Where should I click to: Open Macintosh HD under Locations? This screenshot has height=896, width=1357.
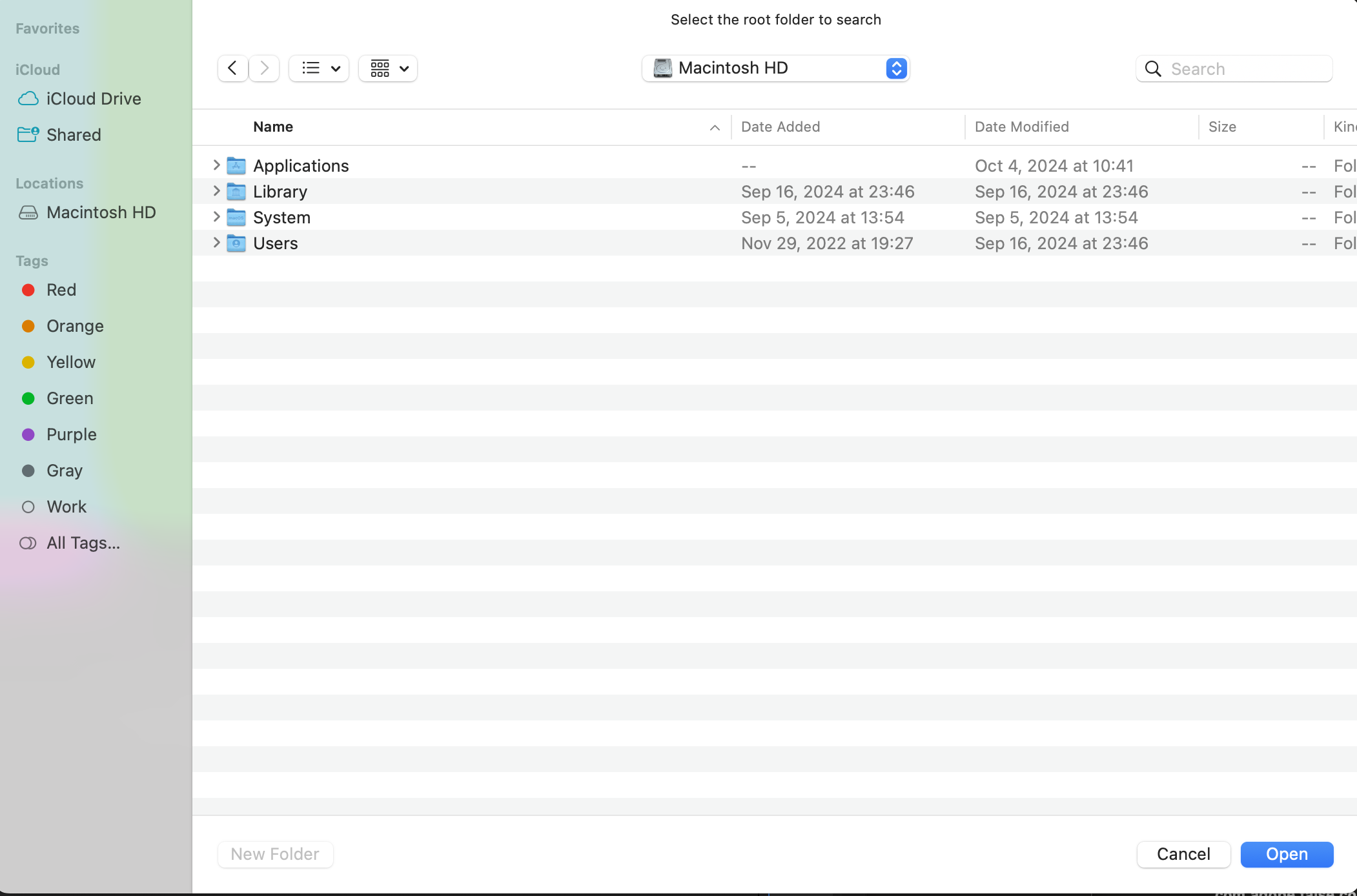[x=101, y=212]
